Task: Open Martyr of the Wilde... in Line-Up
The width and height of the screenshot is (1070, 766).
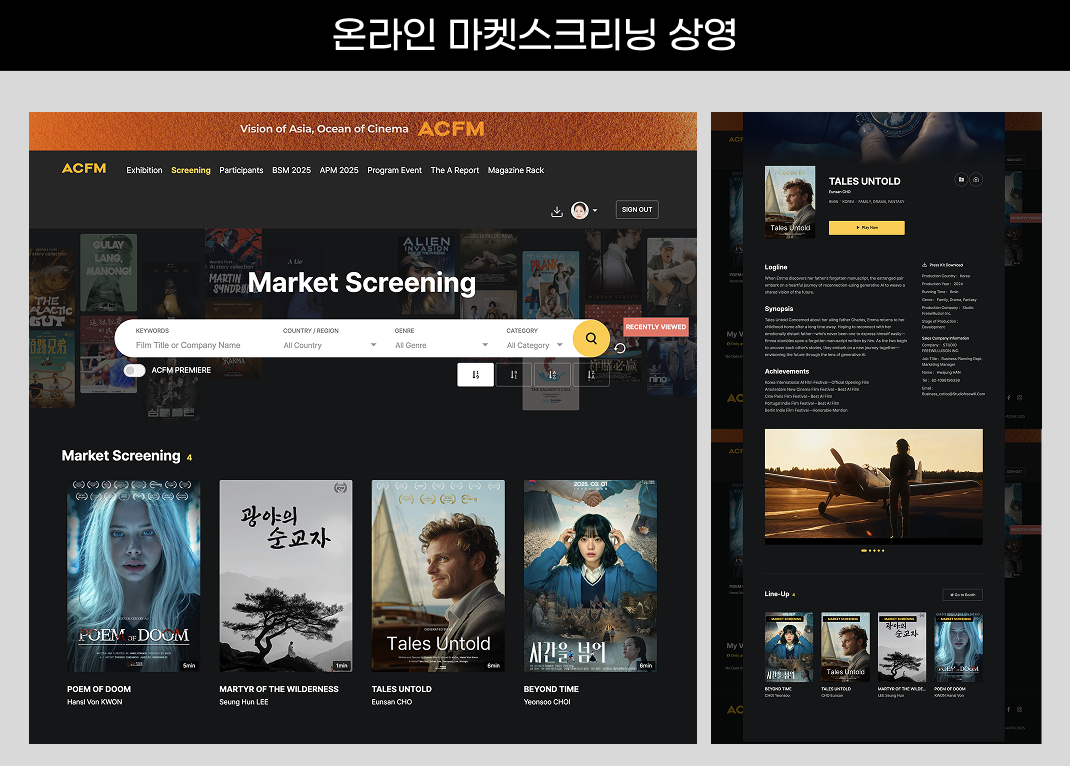Action: (902, 647)
